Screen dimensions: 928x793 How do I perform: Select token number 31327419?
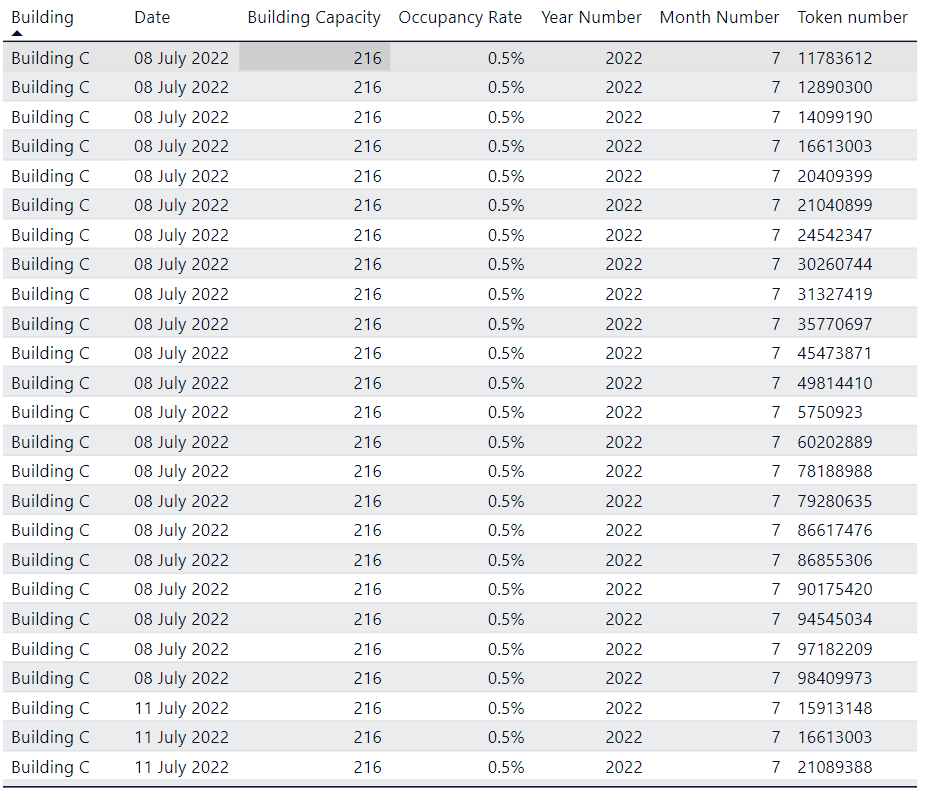pos(834,294)
